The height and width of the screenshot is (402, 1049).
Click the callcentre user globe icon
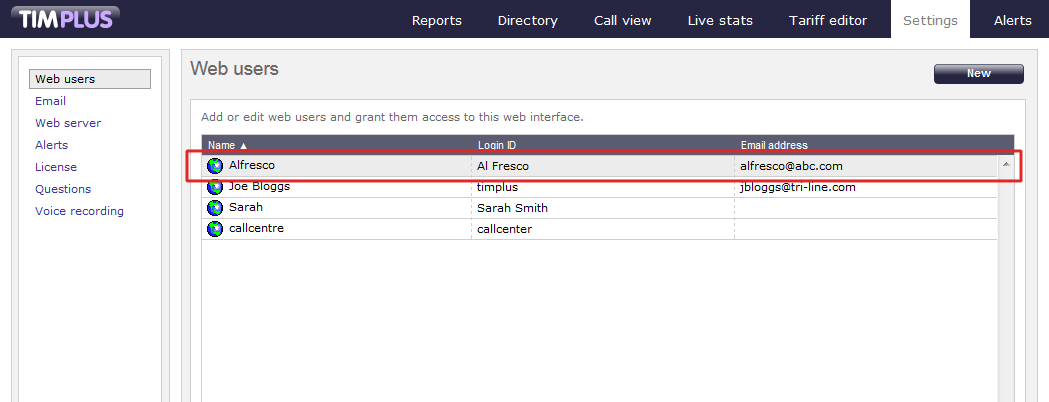[x=215, y=229]
